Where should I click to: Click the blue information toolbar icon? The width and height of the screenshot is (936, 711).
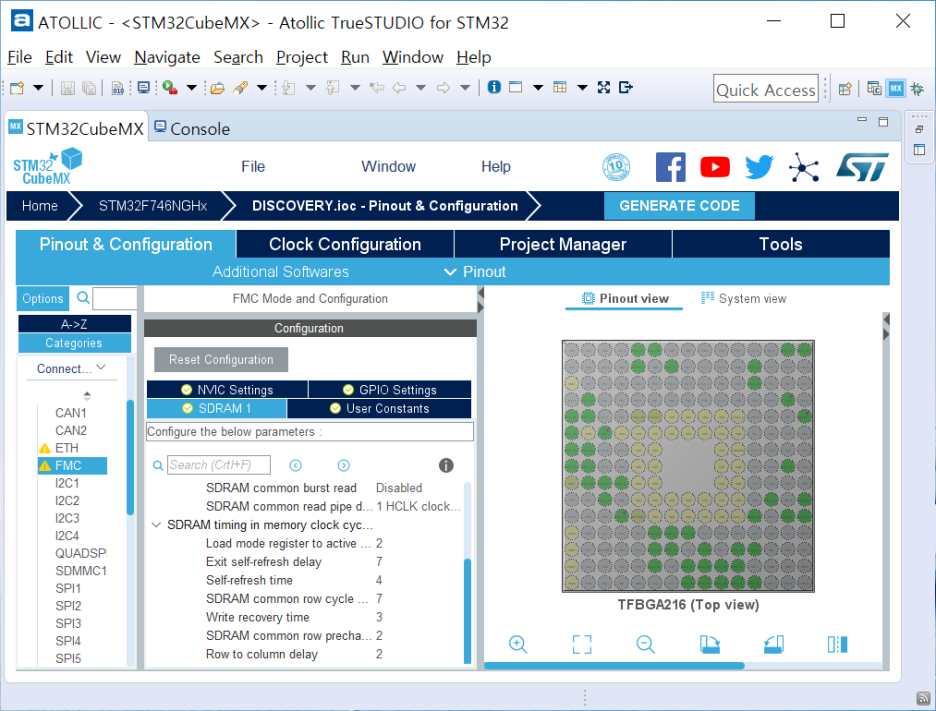[494, 87]
